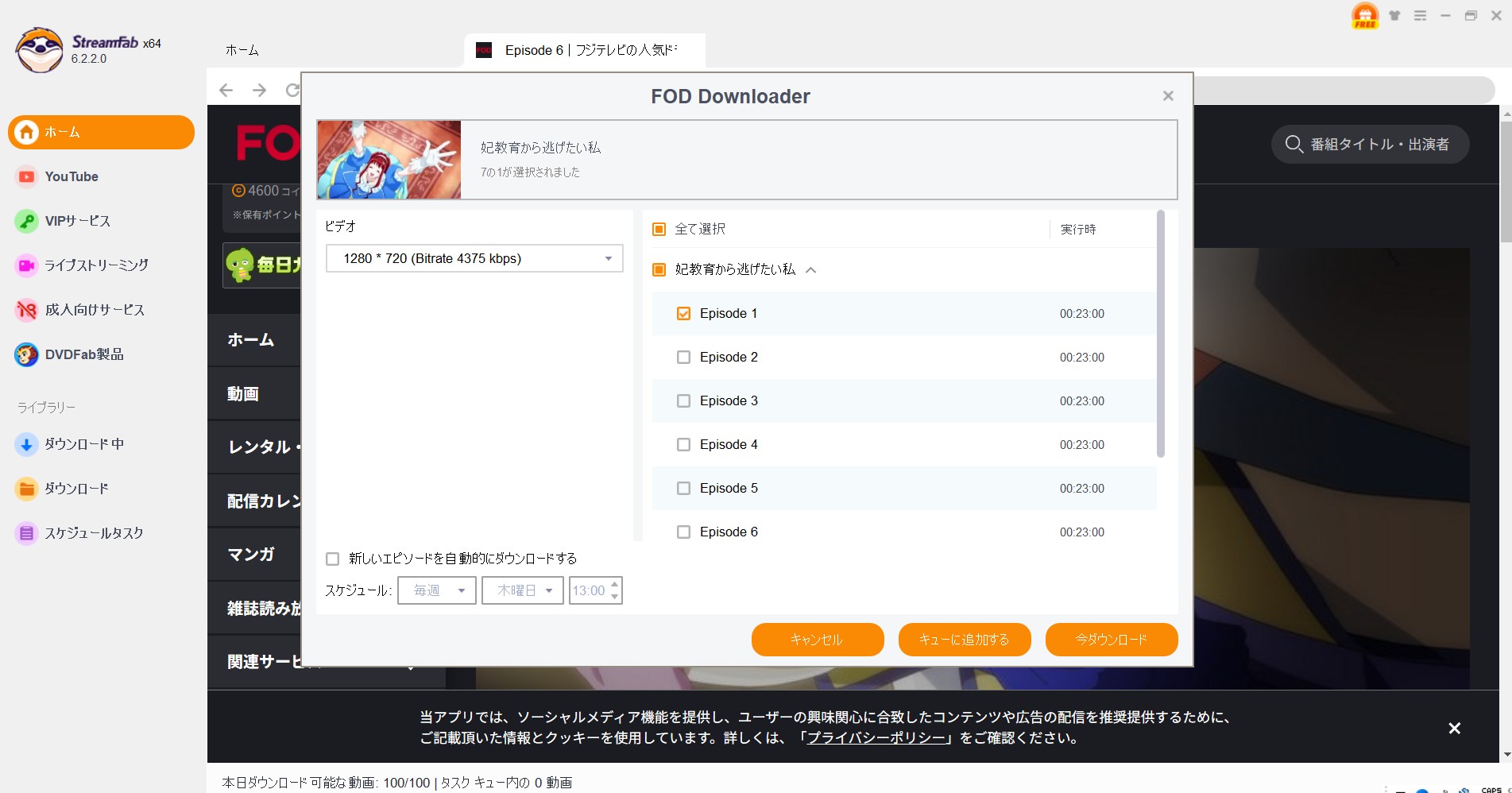The width and height of the screenshot is (1512, 793).
Task: Click the 毎日 mascot banner
Action: point(262,265)
